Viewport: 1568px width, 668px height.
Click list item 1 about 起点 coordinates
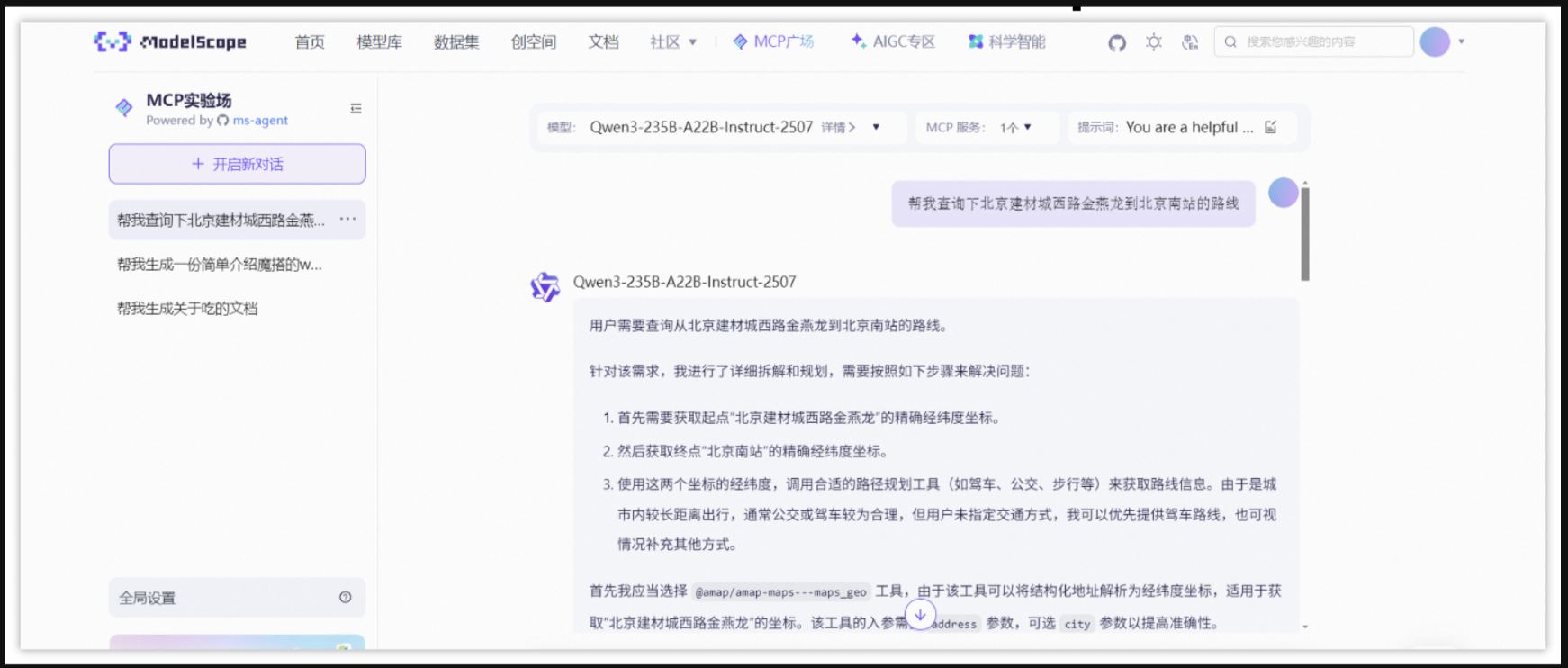[802, 418]
